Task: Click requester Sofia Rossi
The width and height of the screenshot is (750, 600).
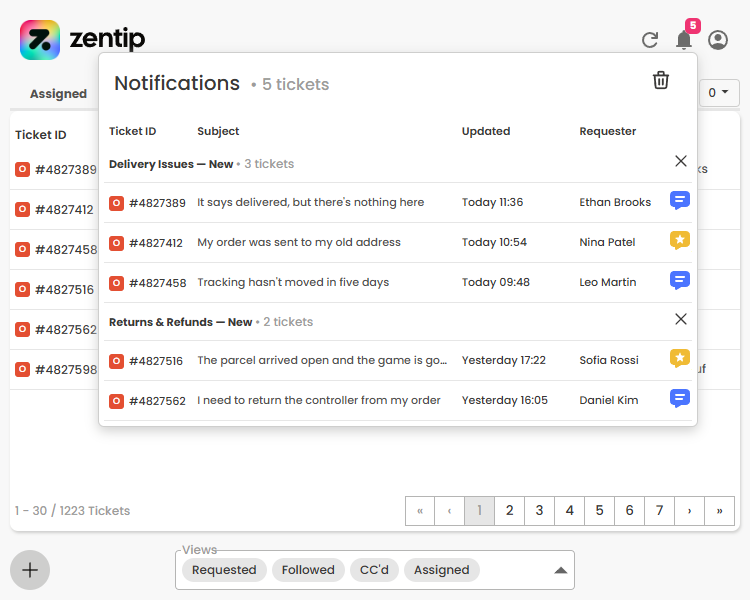Action: pos(609,360)
